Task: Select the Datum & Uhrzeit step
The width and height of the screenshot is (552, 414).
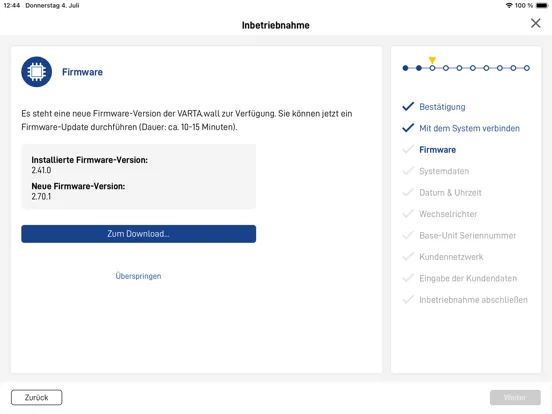Action: point(450,193)
